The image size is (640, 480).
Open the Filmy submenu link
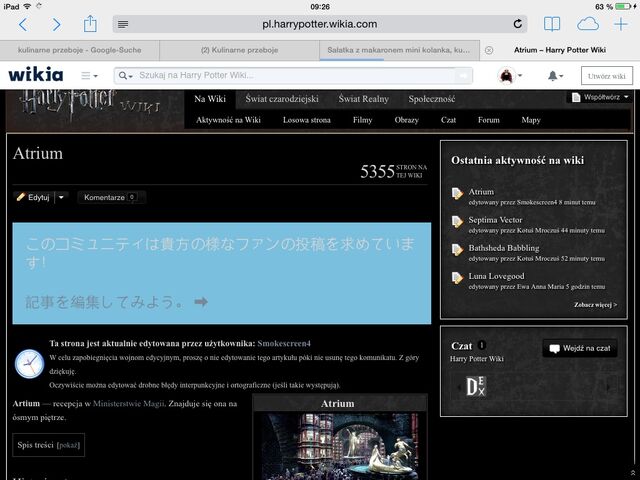pyautogui.click(x=362, y=120)
